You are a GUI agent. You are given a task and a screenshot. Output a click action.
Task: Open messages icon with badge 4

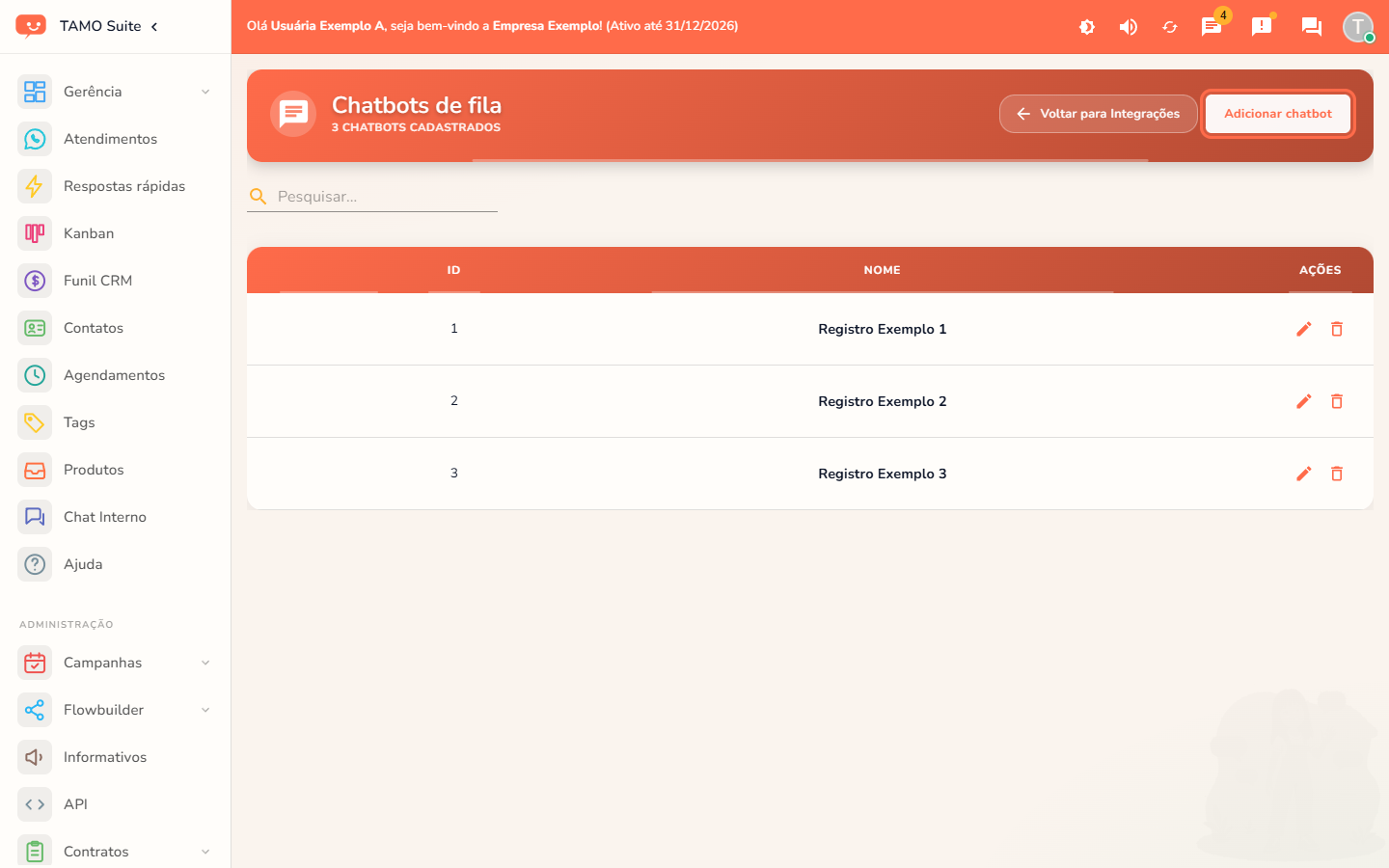pos(1212,27)
